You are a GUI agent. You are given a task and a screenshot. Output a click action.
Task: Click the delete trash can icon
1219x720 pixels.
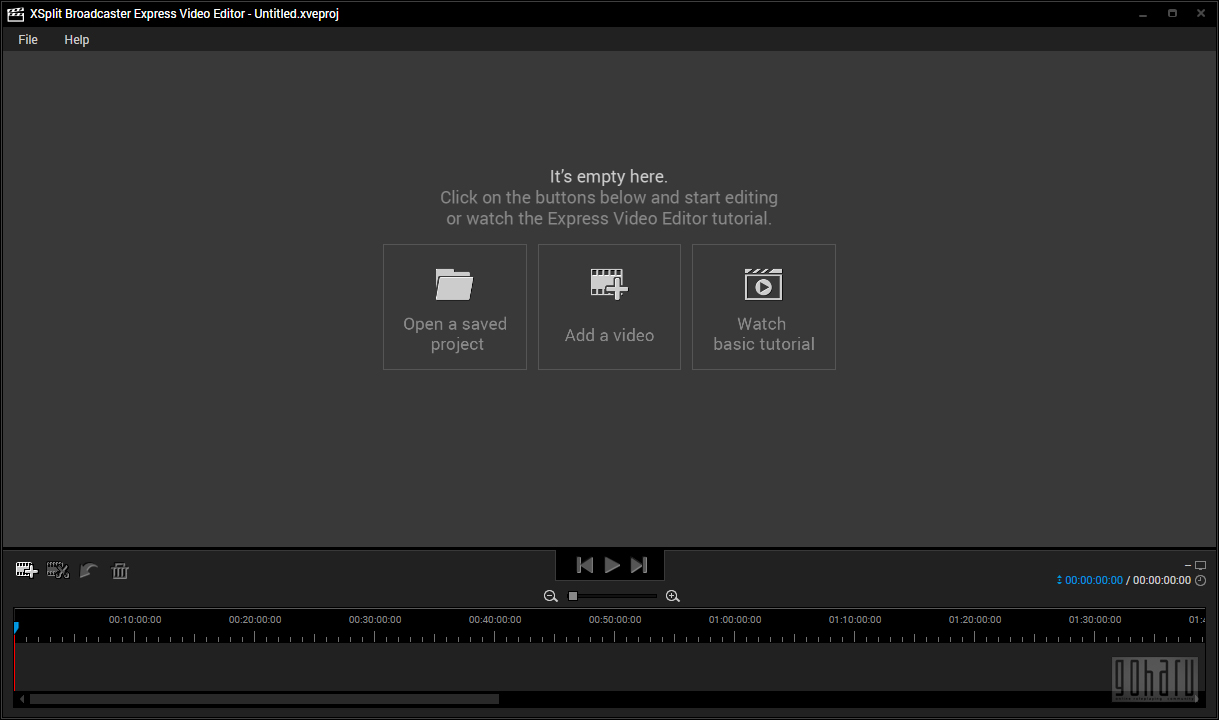point(120,571)
